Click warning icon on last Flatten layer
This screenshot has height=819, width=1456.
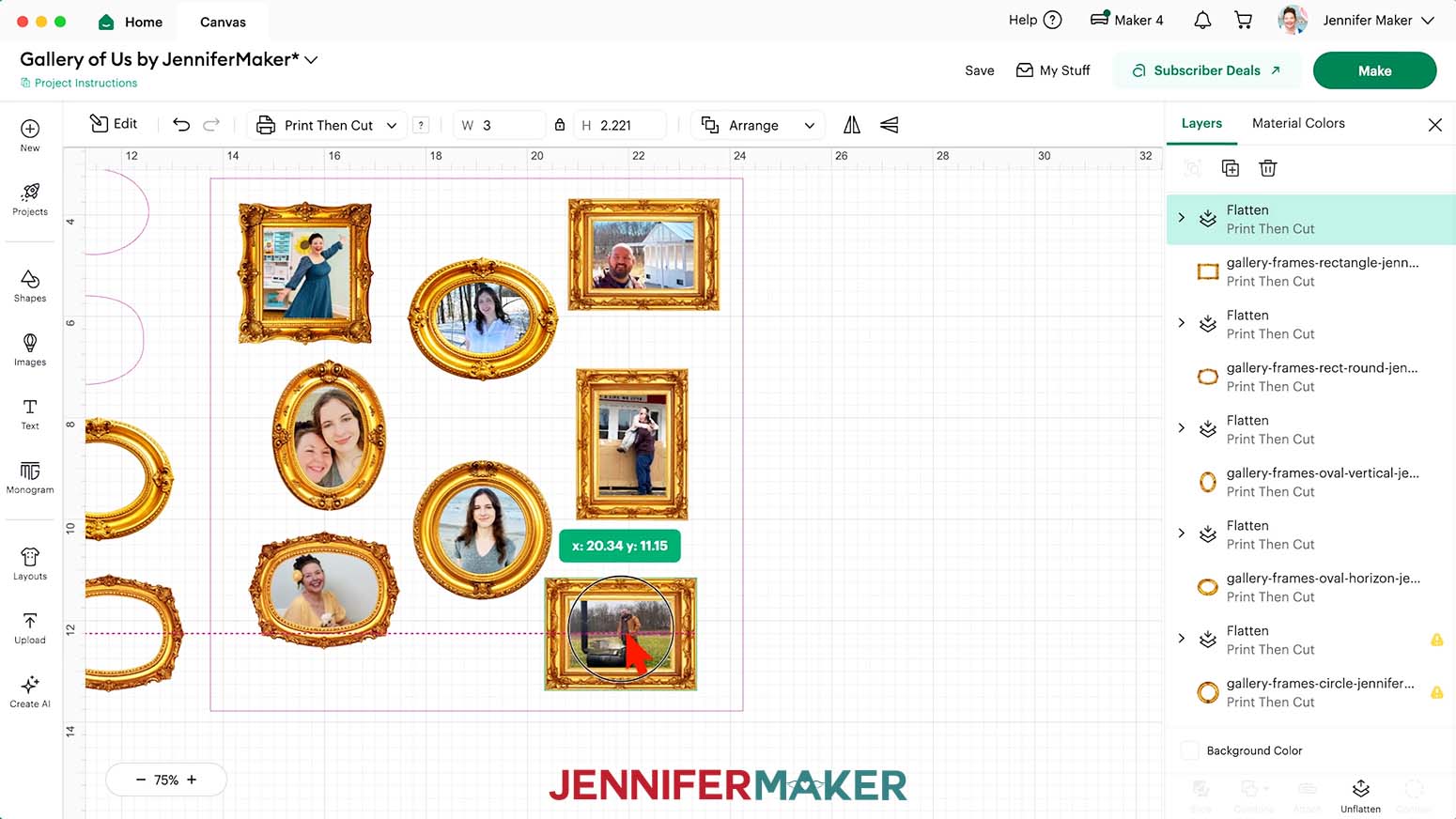point(1436,640)
